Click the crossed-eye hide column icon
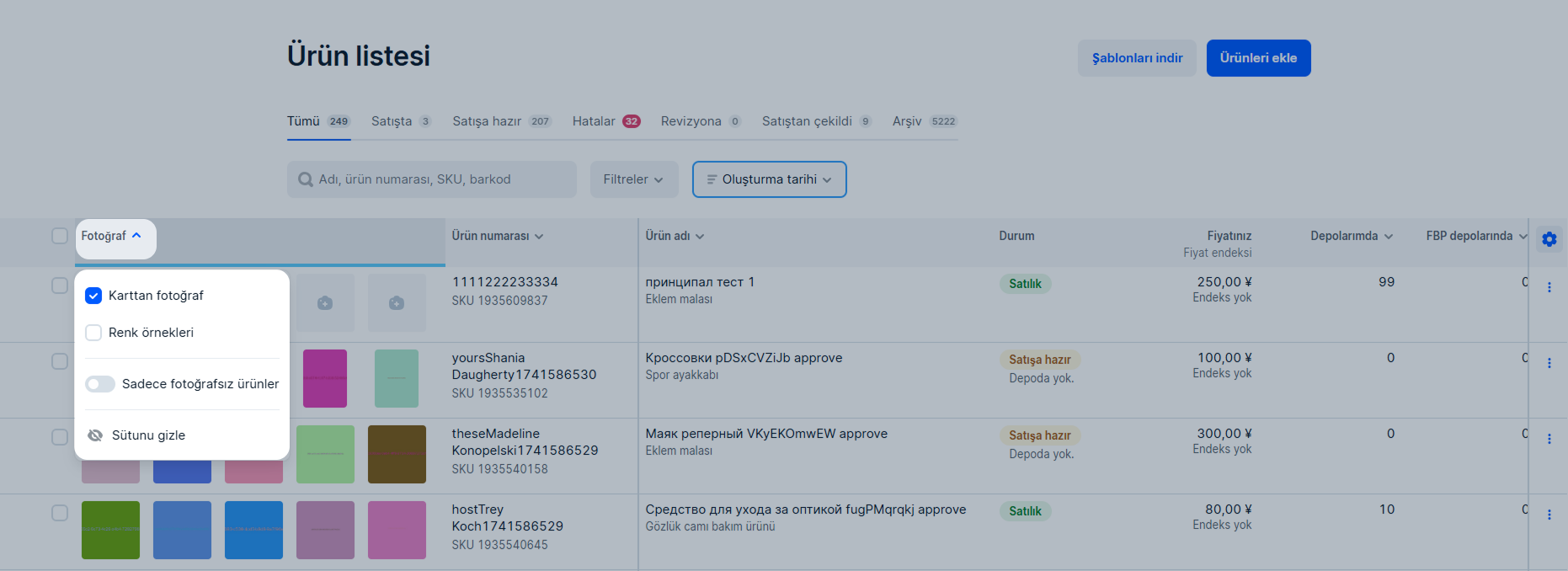1568x571 pixels. 95,435
